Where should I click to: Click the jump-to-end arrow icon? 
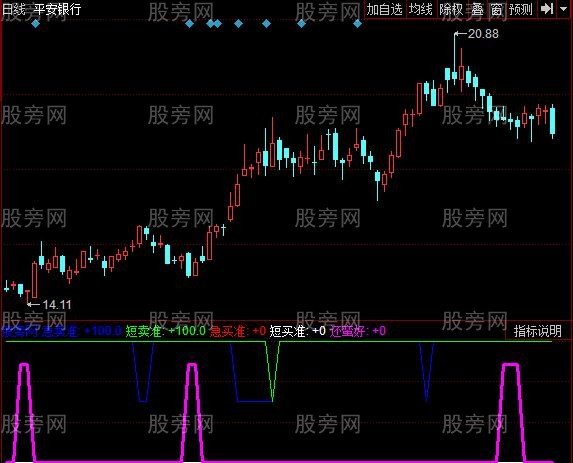point(547,9)
